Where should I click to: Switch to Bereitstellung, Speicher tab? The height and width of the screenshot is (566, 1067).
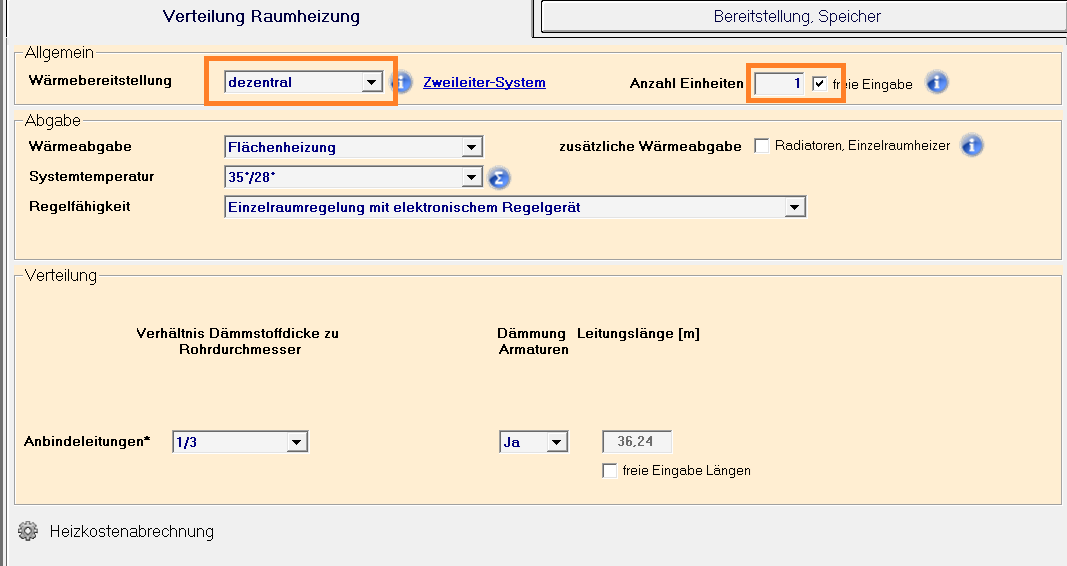[x=797, y=16]
